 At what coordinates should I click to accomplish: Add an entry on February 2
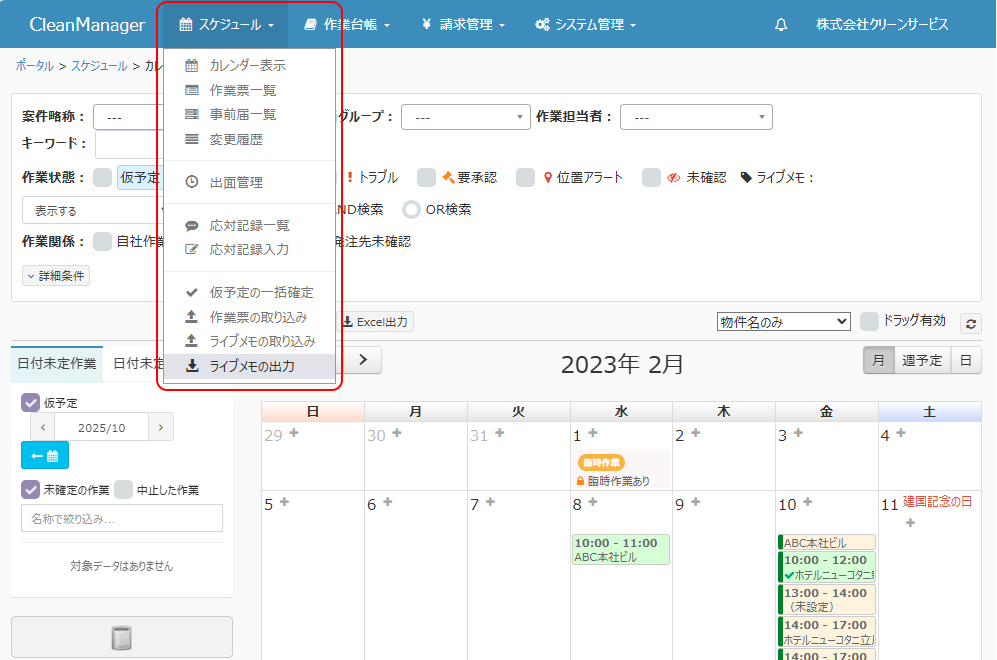(x=696, y=433)
